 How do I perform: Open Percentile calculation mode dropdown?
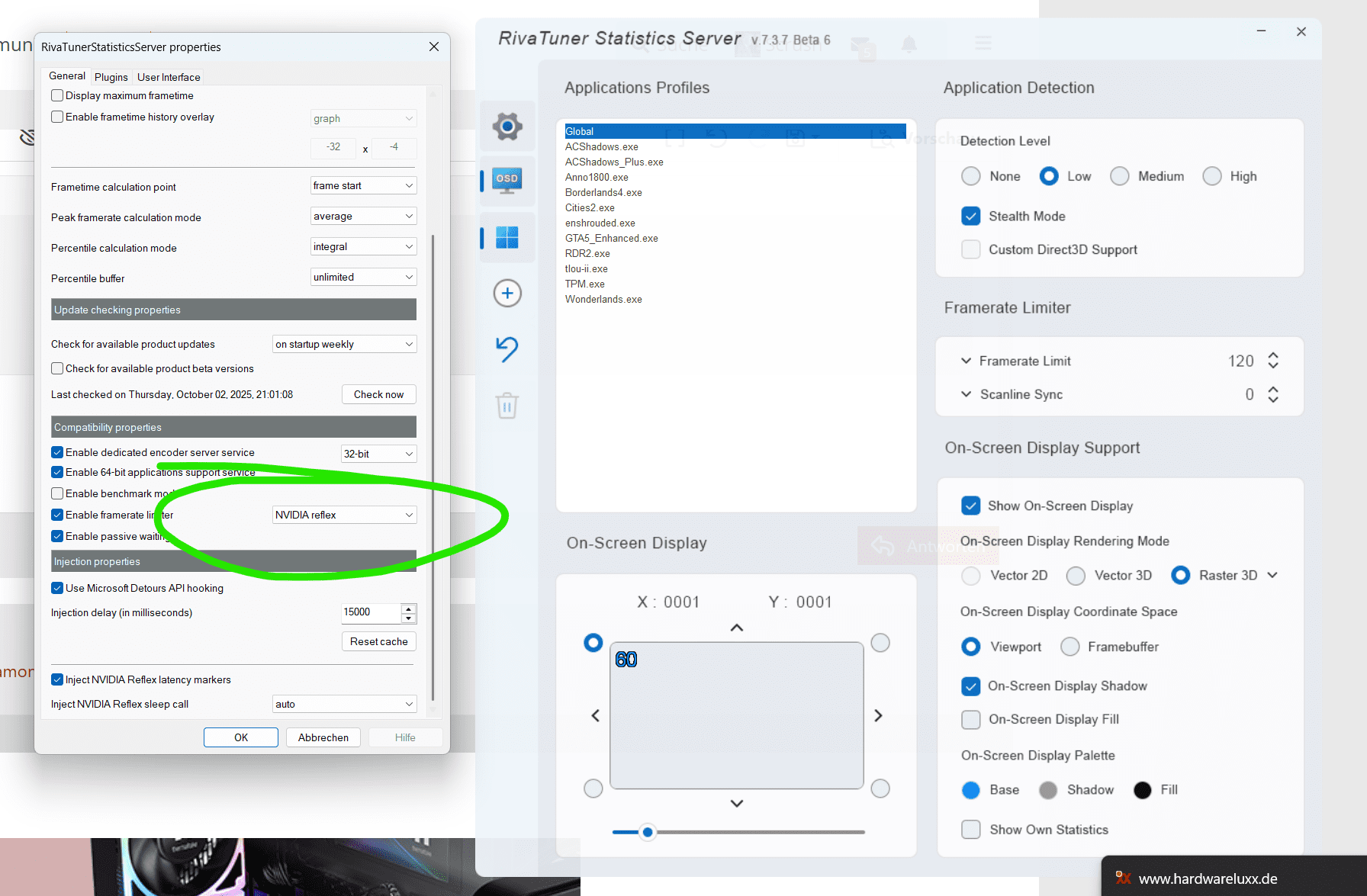pos(363,246)
